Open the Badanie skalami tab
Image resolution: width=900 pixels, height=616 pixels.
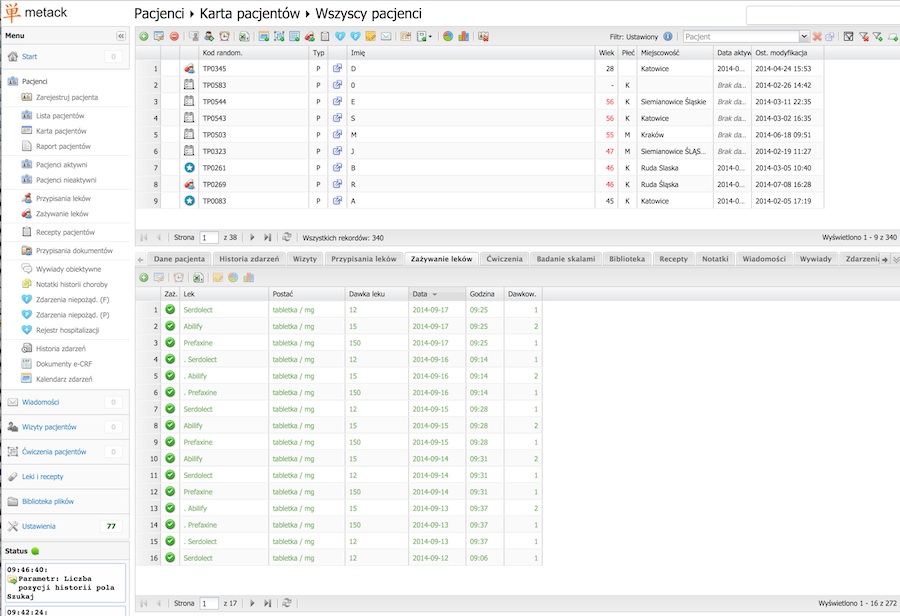pyautogui.click(x=566, y=259)
